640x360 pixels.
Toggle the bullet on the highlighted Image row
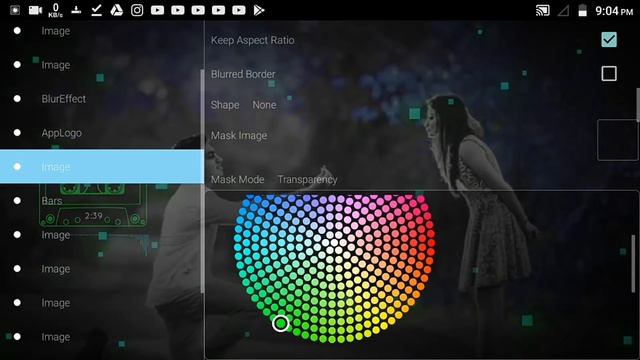17,167
